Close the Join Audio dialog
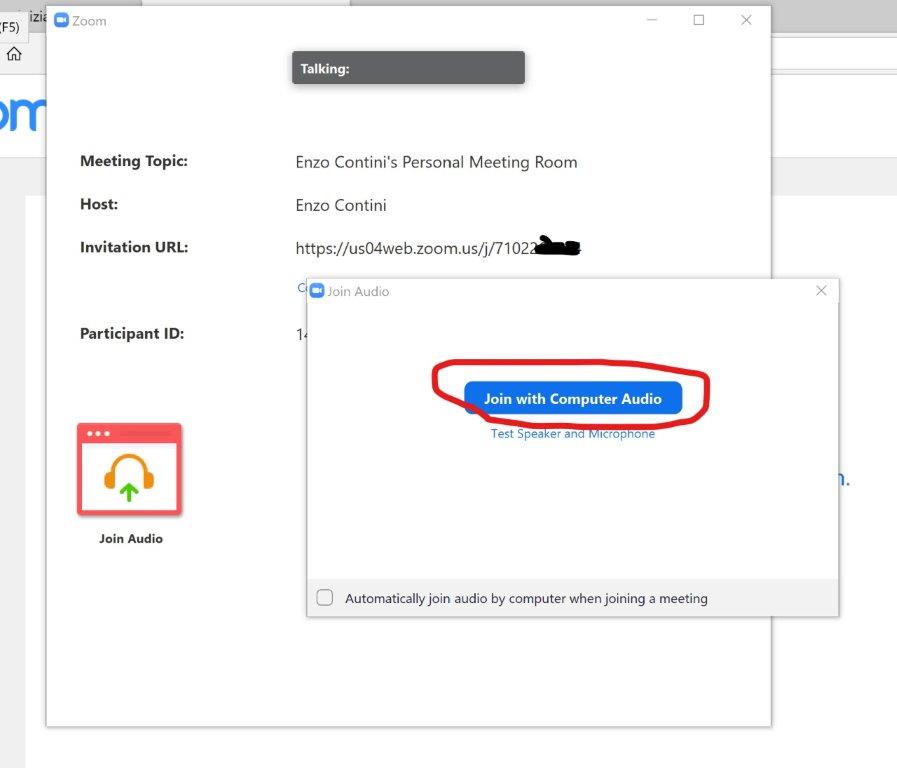This screenshot has width=897, height=768. tap(821, 291)
